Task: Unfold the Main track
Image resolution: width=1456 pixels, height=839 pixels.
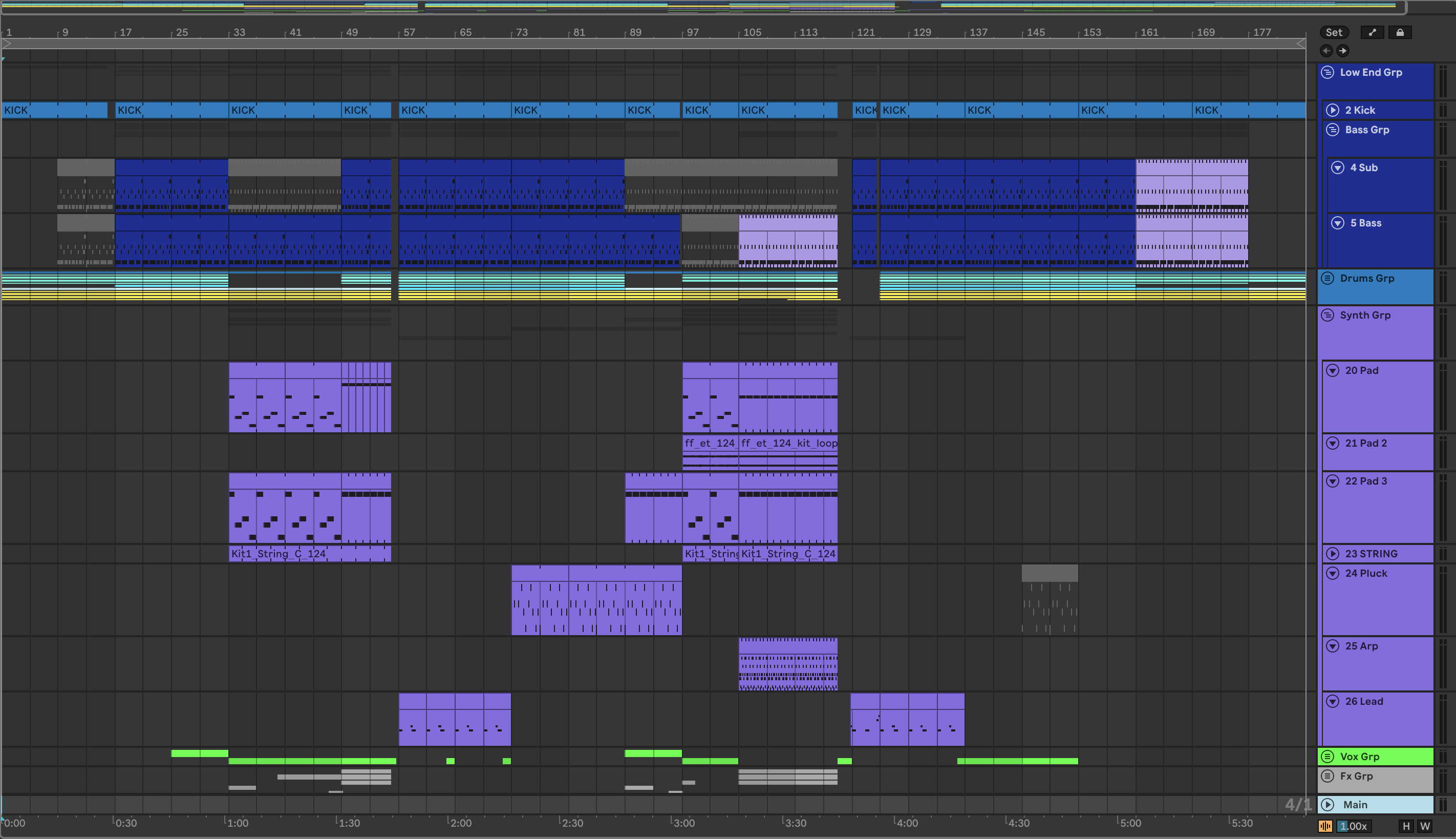Action: tap(1327, 804)
